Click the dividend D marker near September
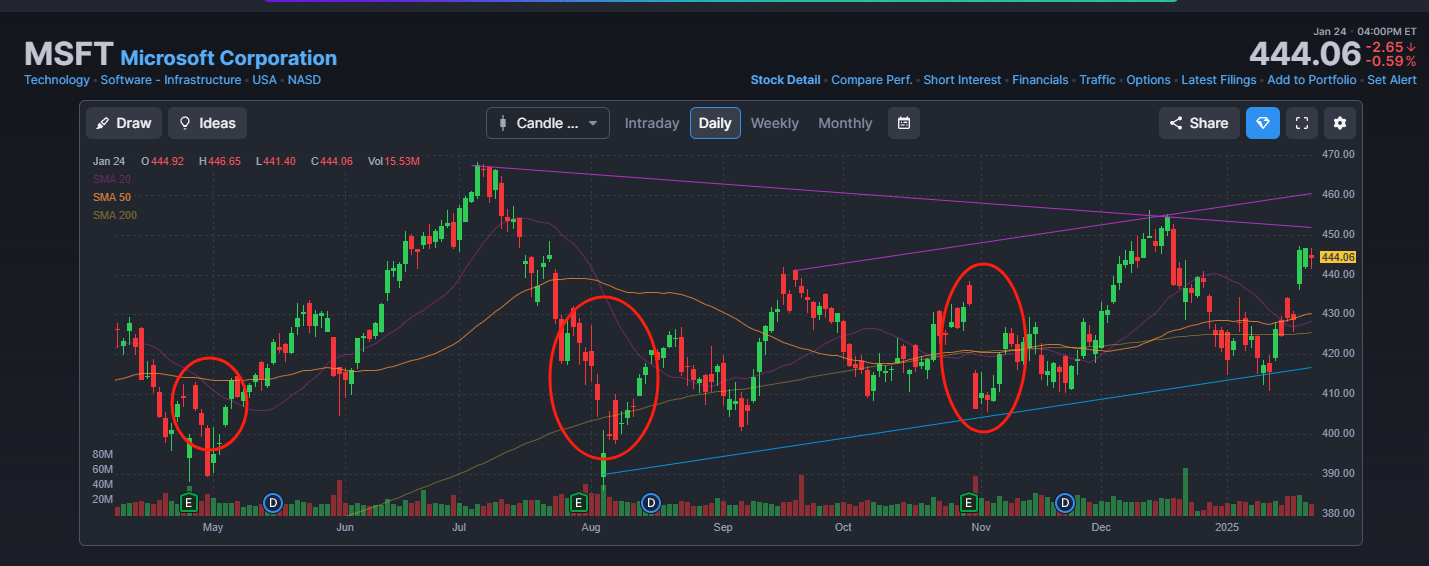1429x566 pixels. pos(651,501)
